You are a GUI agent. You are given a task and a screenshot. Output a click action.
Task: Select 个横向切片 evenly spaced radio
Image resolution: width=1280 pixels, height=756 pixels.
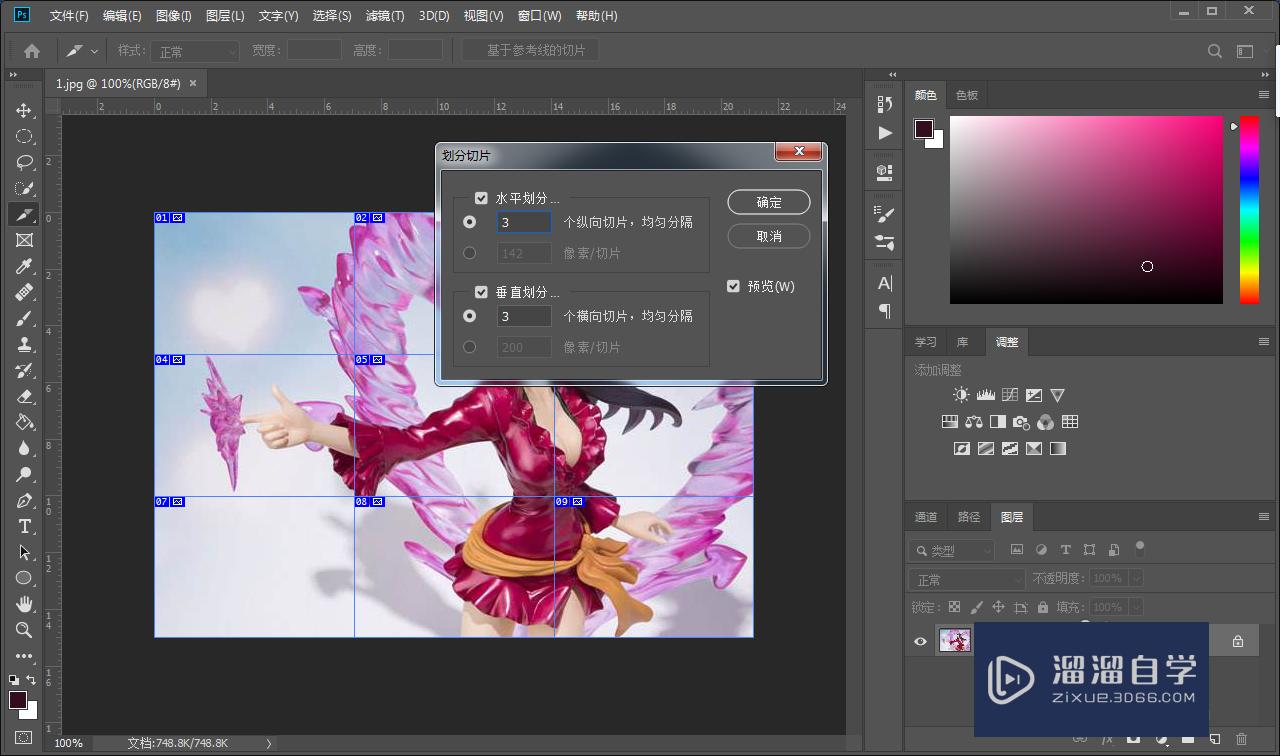tap(469, 316)
